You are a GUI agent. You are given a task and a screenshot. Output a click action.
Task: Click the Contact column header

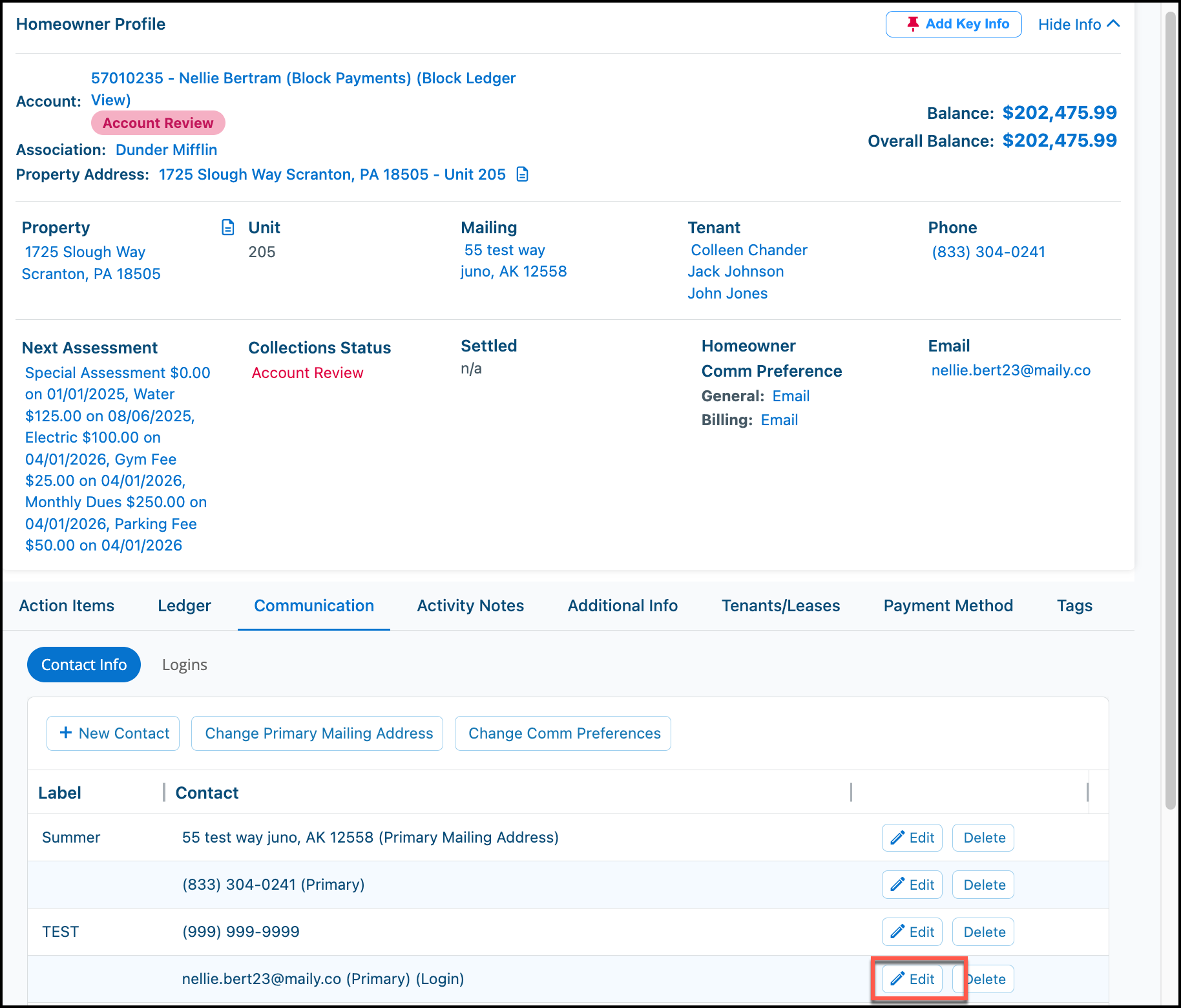pos(207,793)
